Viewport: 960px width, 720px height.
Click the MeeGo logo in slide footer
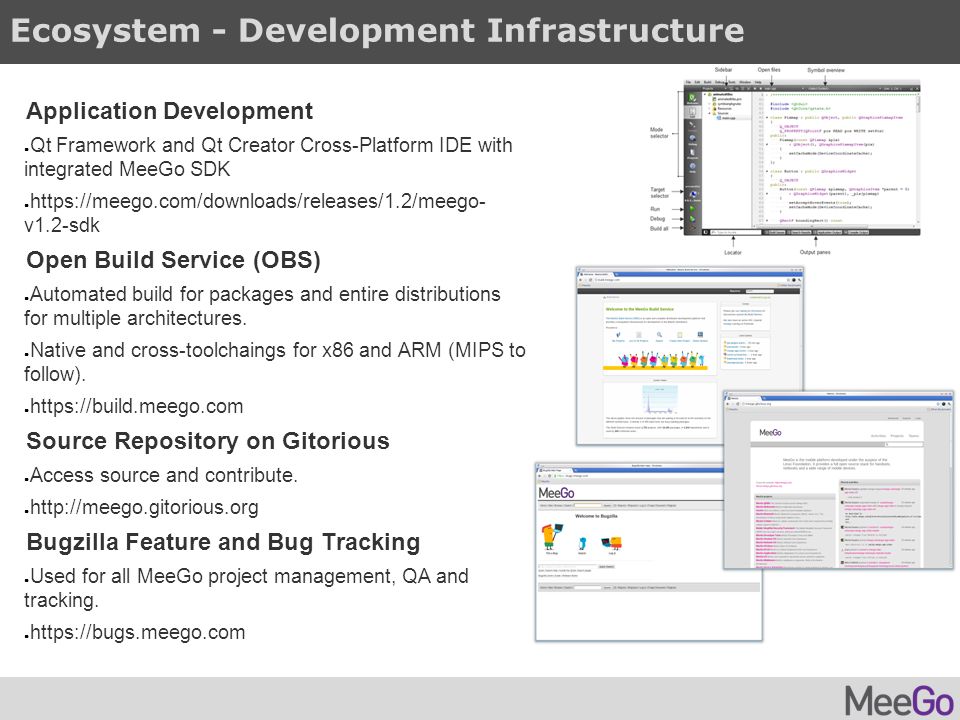coord(898,700)
